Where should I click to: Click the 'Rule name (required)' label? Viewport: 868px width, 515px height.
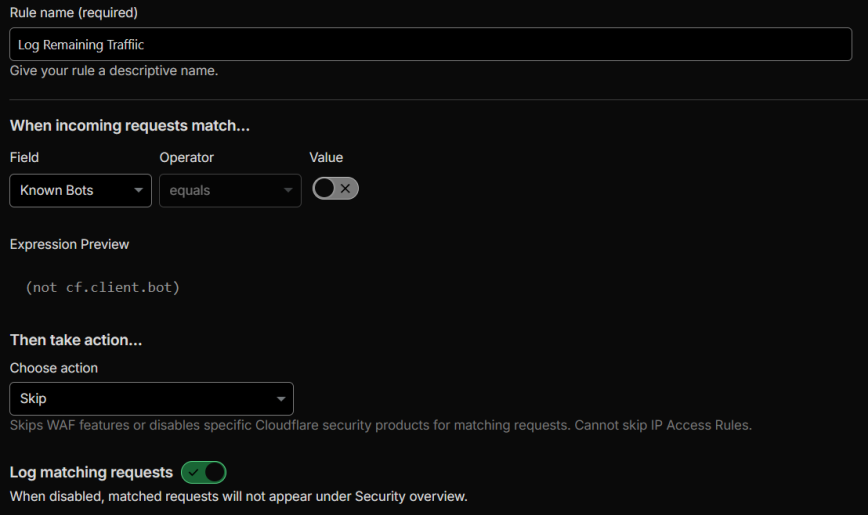click(x=74, y=13)
